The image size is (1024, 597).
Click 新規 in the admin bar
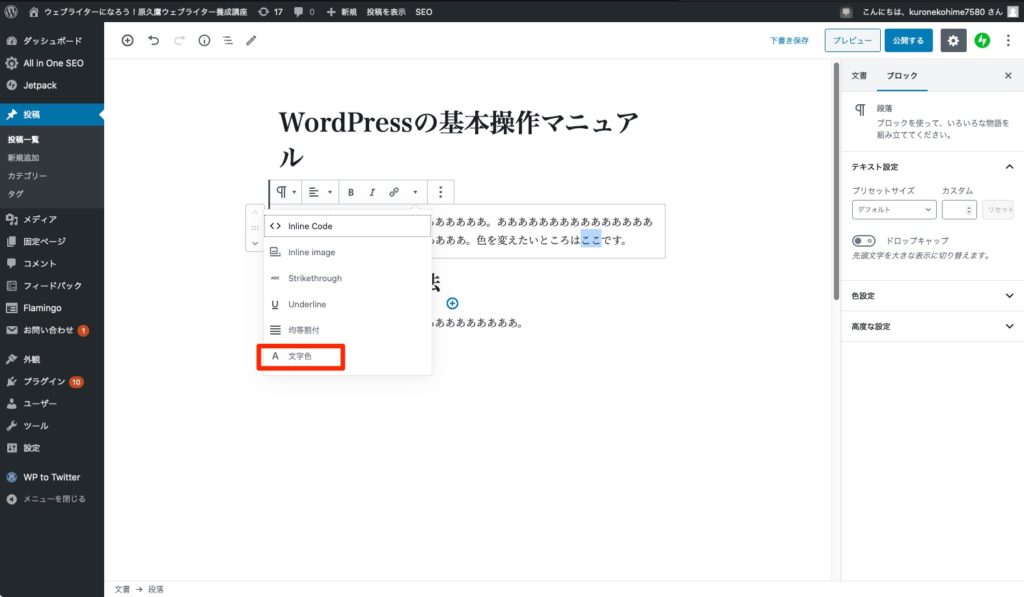click(x=342, y=11)
